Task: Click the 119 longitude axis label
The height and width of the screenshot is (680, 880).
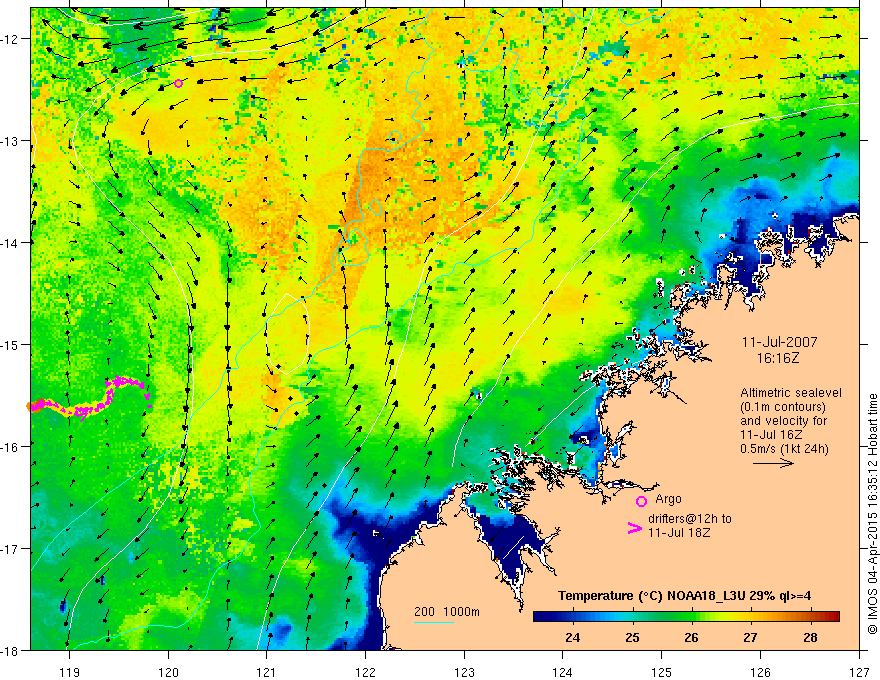Action: pos(69,672)
